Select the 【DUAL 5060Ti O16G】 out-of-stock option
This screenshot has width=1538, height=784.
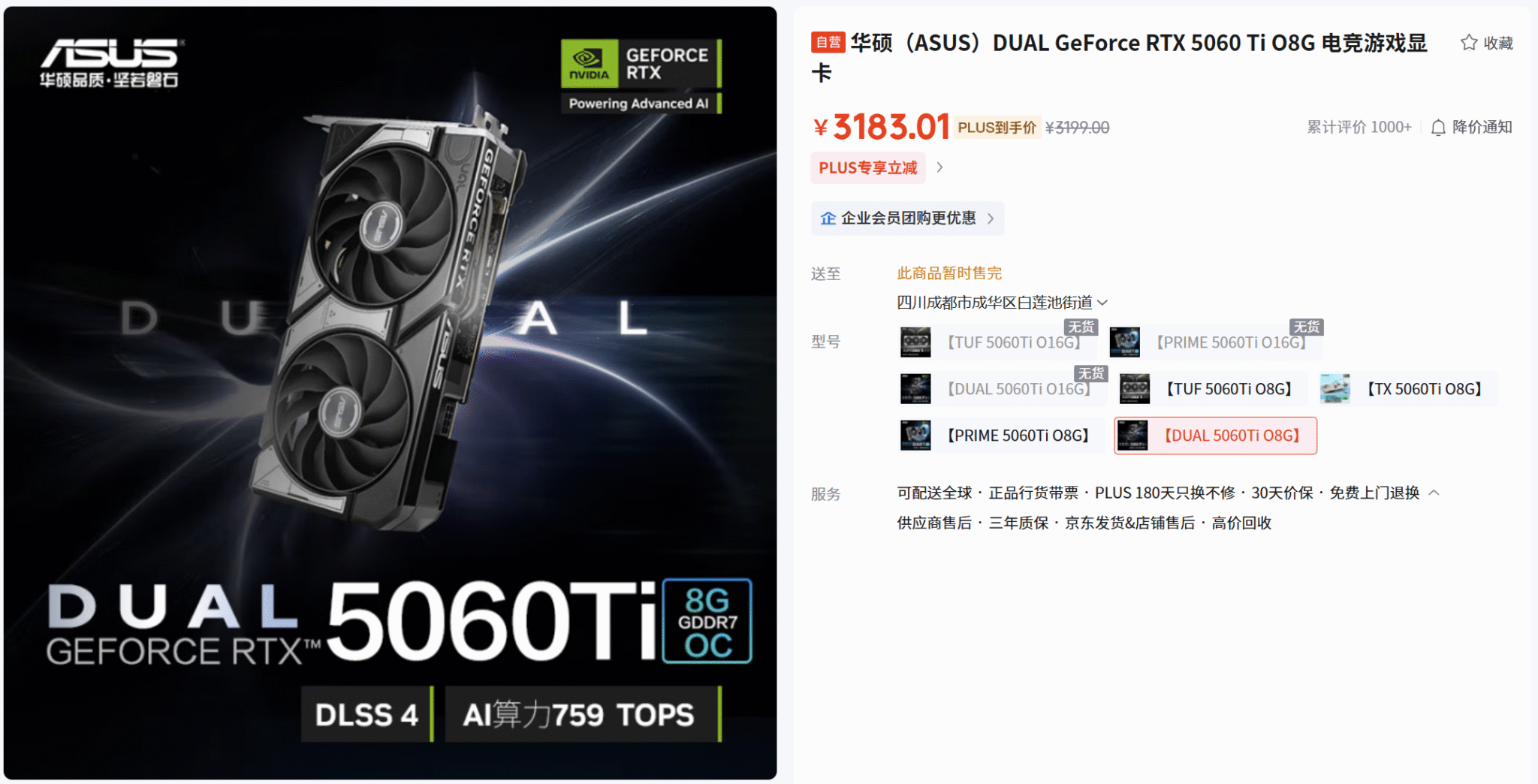[1001, 389]
